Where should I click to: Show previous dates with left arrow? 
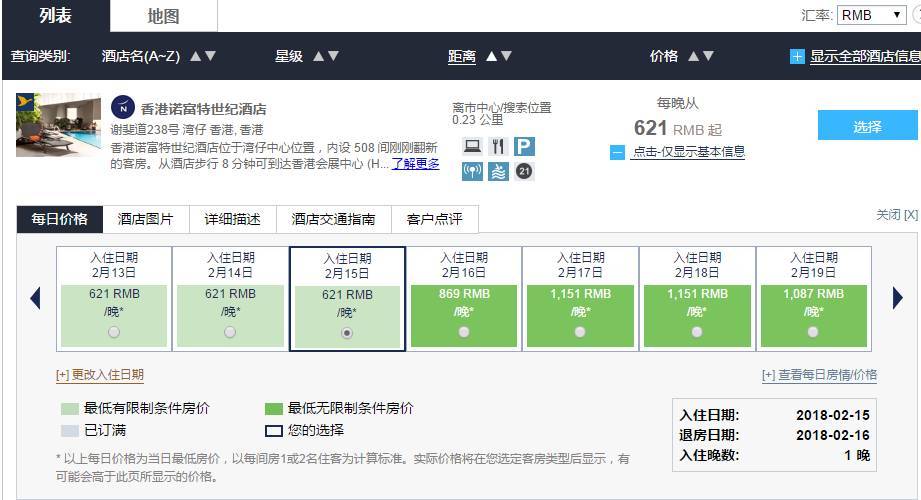click(36, 298)
